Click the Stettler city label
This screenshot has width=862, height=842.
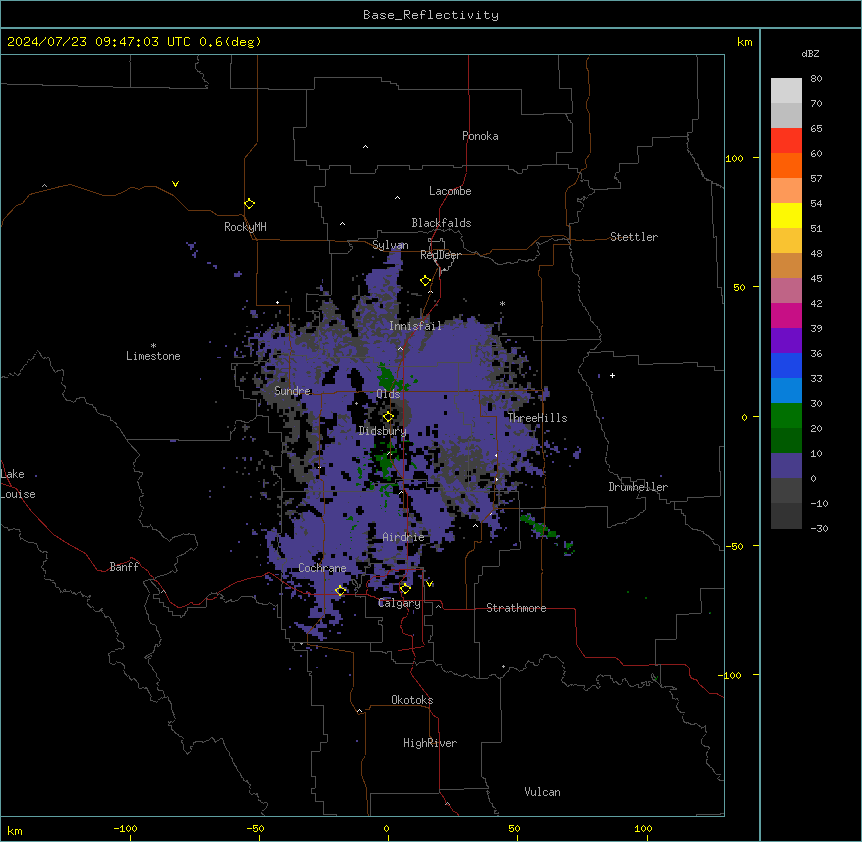click(634, 237)
